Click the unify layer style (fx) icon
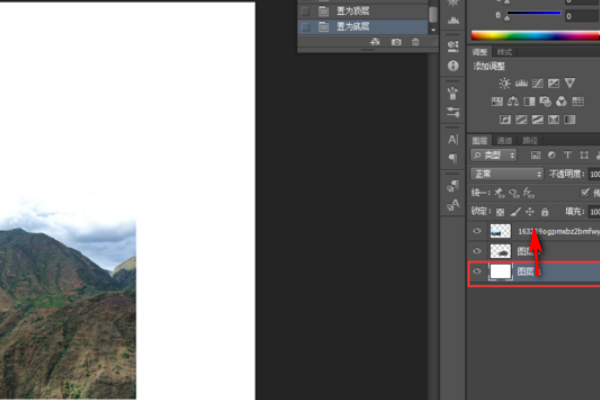This screenshot has width=600, height=400. pyautogui.click(x=528, y=193)
